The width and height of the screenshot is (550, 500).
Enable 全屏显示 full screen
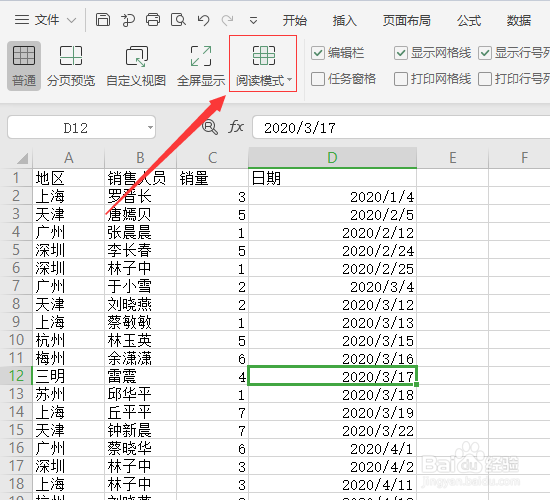(x=201, y=66)
